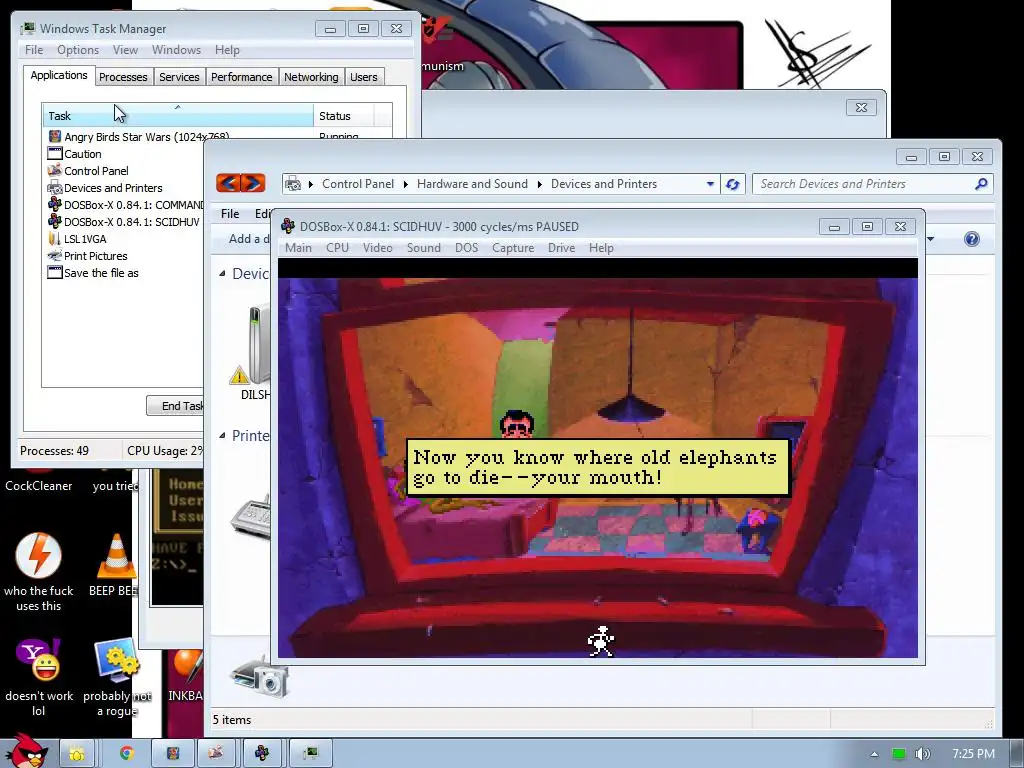
Task: Click the green tray indicator icon
Action: tap(899, 754)
